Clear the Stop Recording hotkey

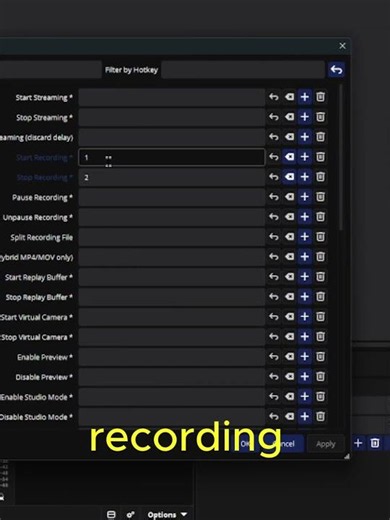pyautogui.click(x=289, y=177)
